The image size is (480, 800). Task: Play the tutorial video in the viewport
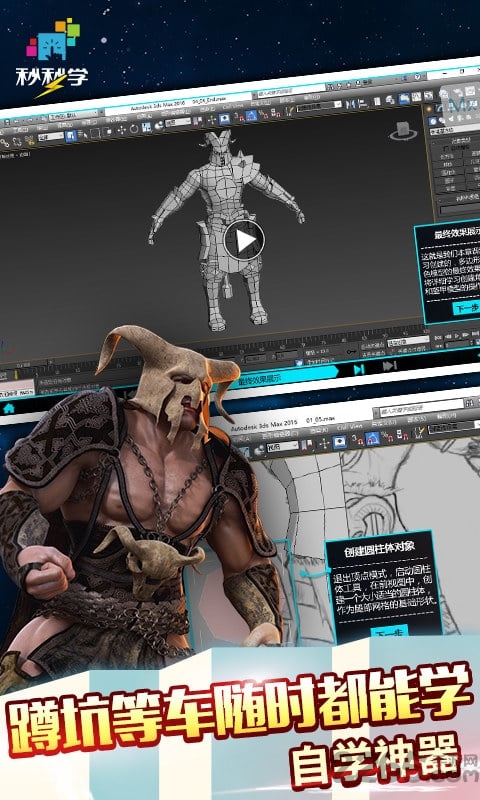coord(244,240)
